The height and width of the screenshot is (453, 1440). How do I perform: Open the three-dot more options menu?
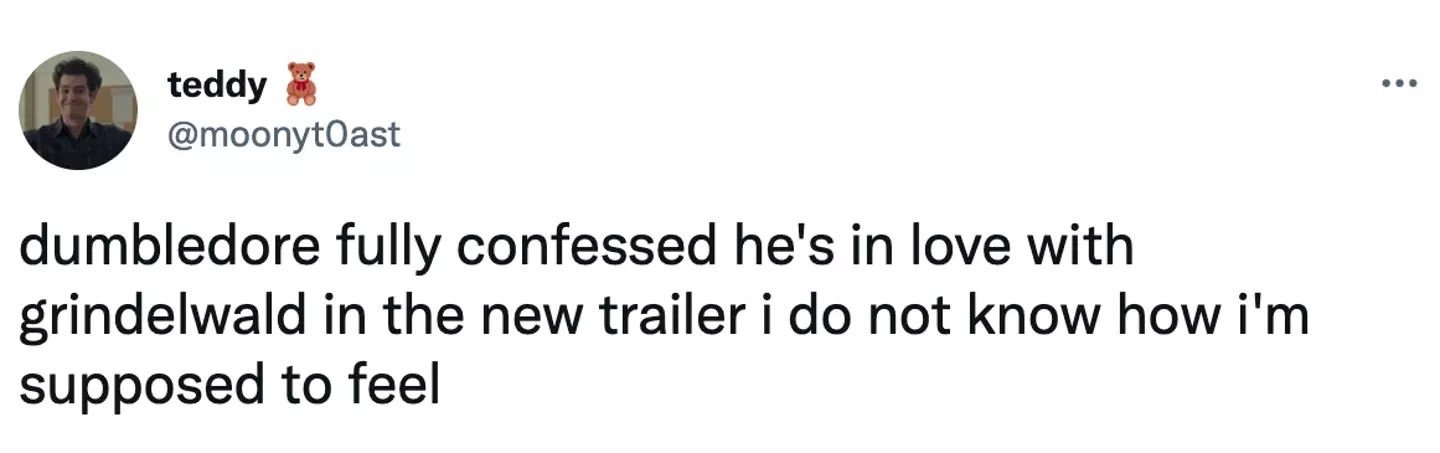(1400, 84)
